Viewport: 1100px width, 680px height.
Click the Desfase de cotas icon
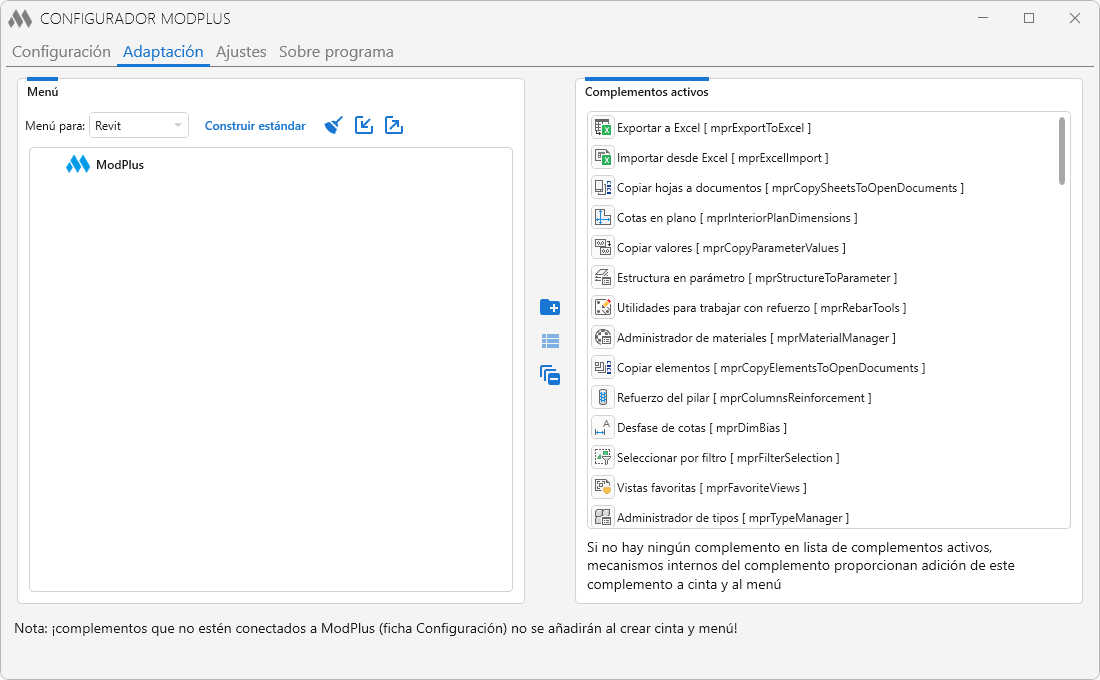(x=603, y=427)
